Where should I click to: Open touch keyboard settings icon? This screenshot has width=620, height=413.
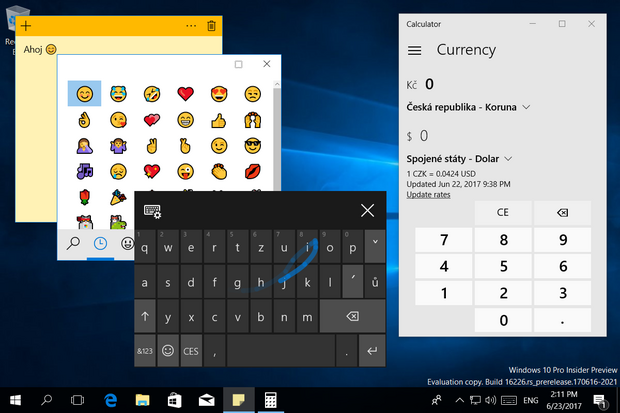[x=152, y=211]
